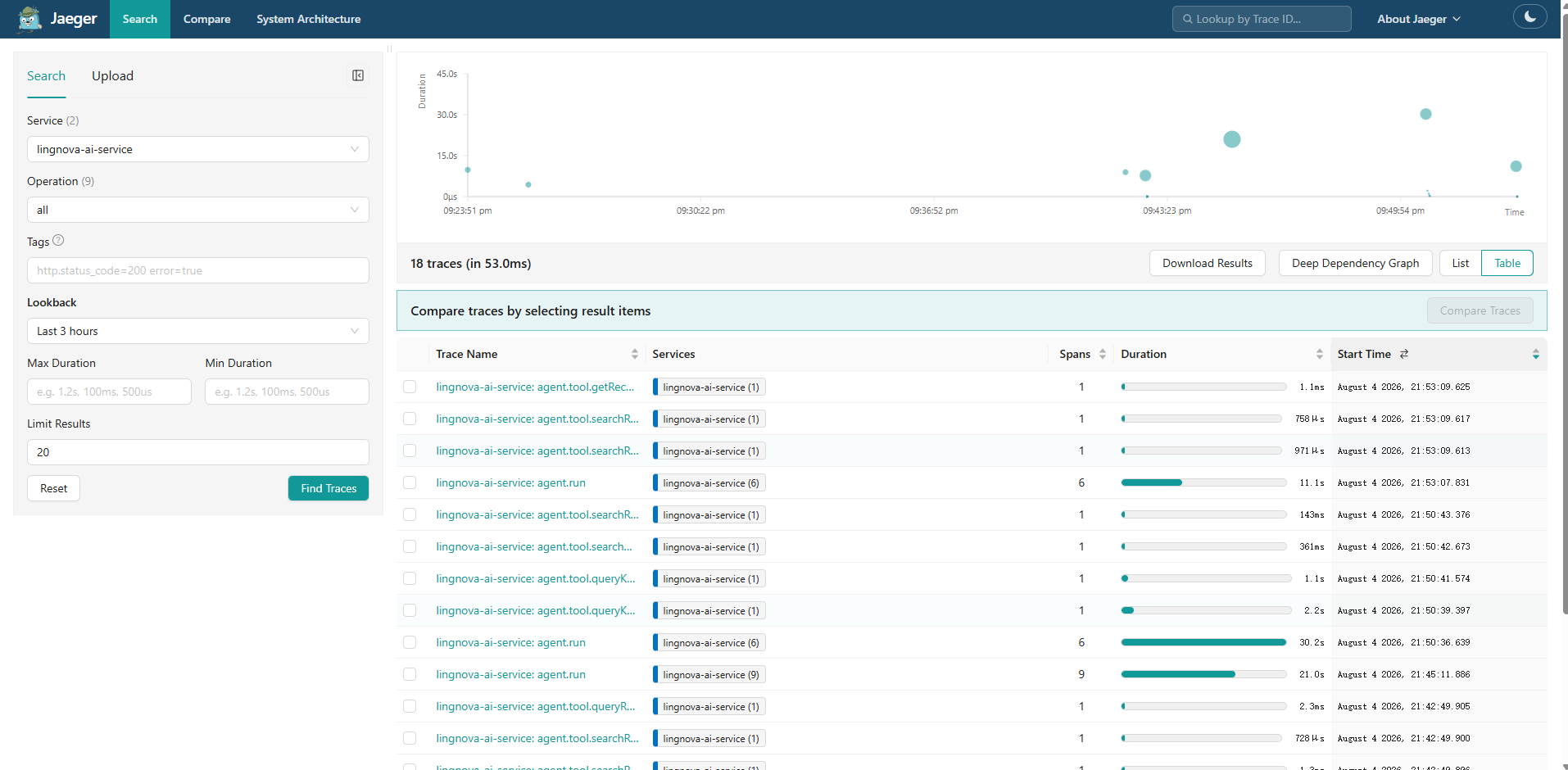Select the largest dot on the duration scatter plot
The image size is (1568, 770).
(x=1231, y=139)
